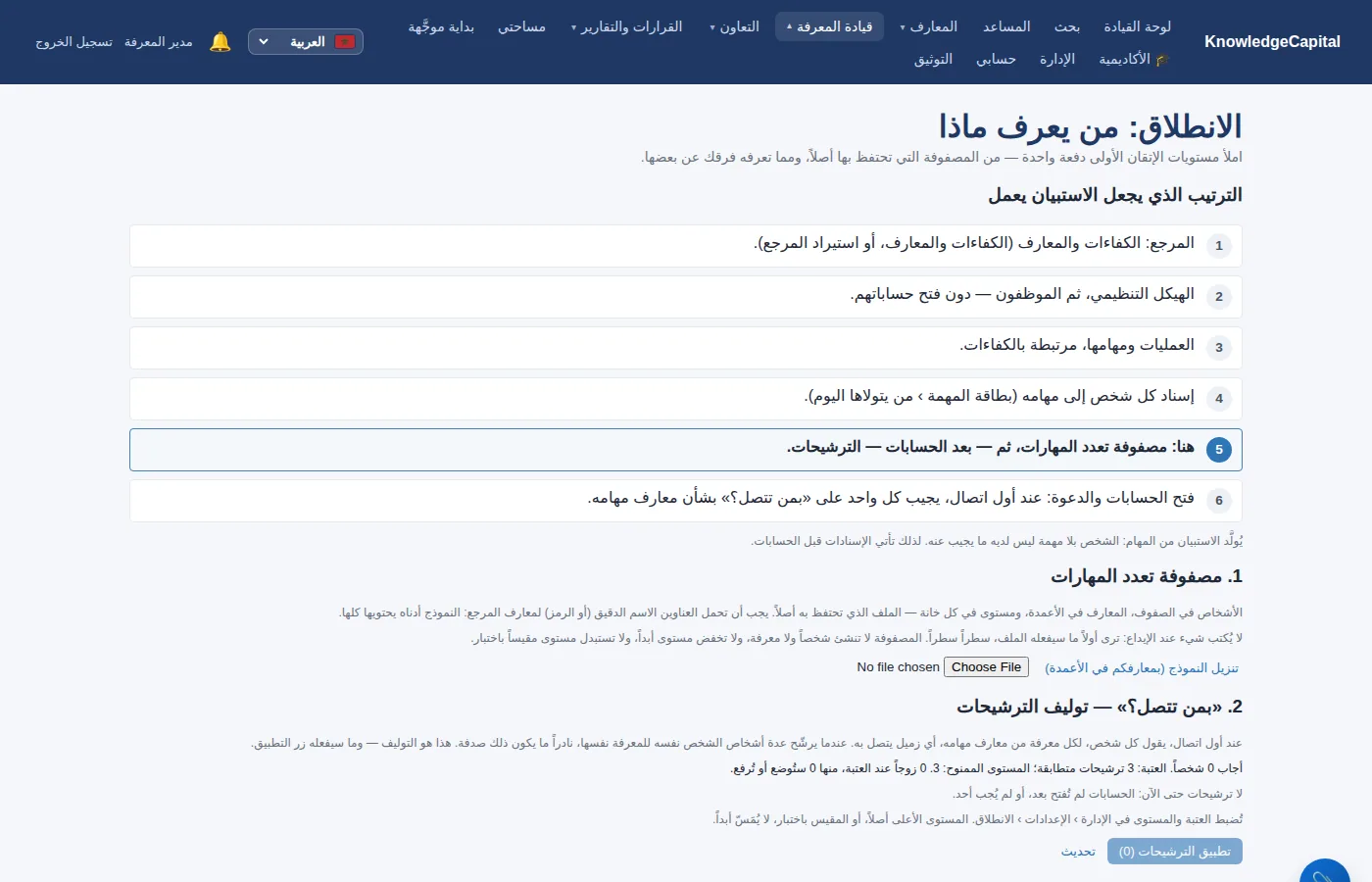The height and width of the screenshot is (882, 1372).
Task: Open the مدير المعرفة profile link
Action: point(159,42)
